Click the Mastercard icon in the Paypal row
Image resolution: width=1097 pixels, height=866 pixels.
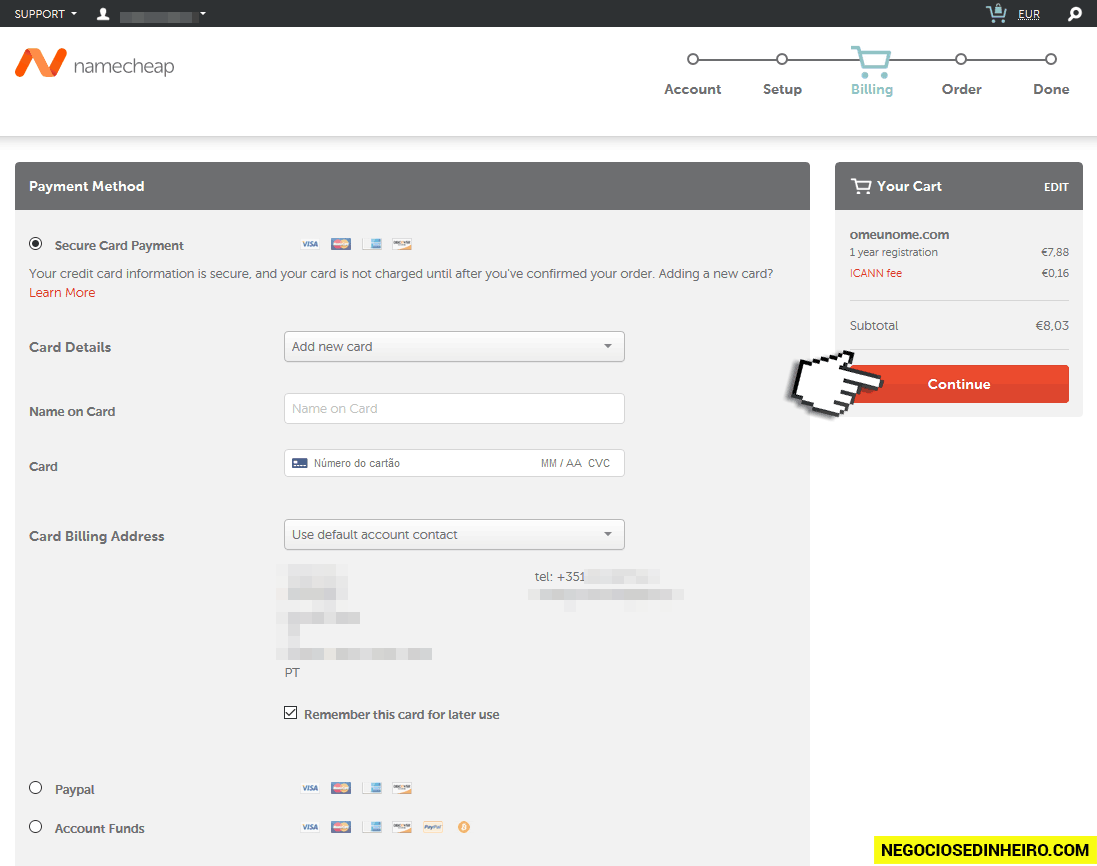point(341,788)
